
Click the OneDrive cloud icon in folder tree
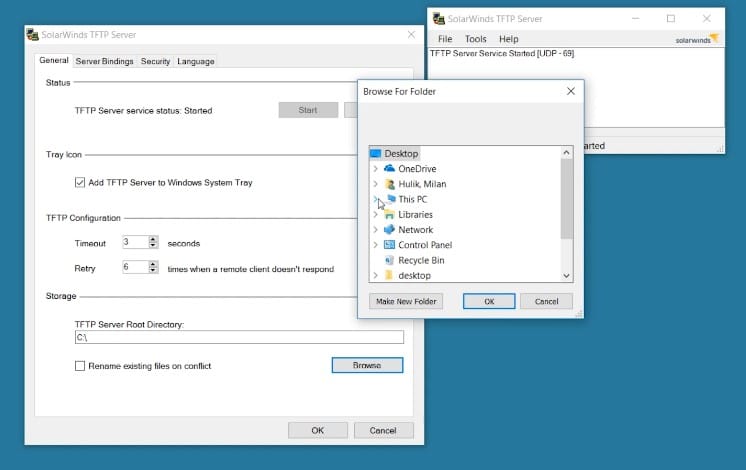pyautogui.click(x=389, y=168)
